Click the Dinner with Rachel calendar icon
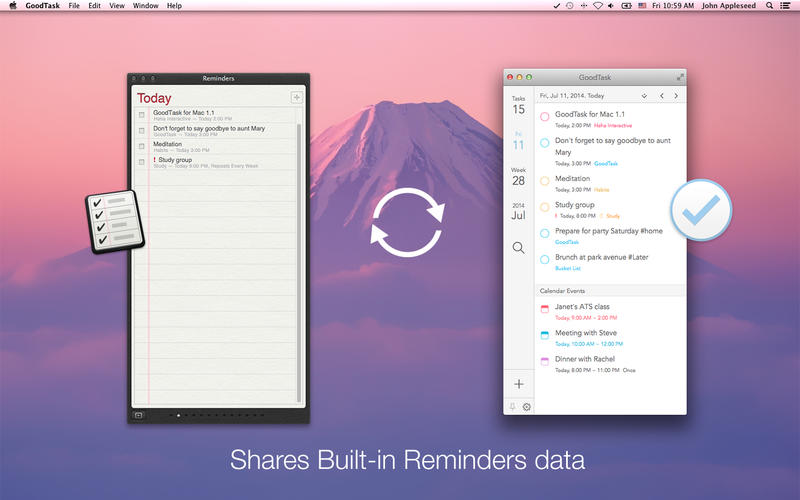The width and height of the screenshot is (800, 500). [x=544, y=361]
